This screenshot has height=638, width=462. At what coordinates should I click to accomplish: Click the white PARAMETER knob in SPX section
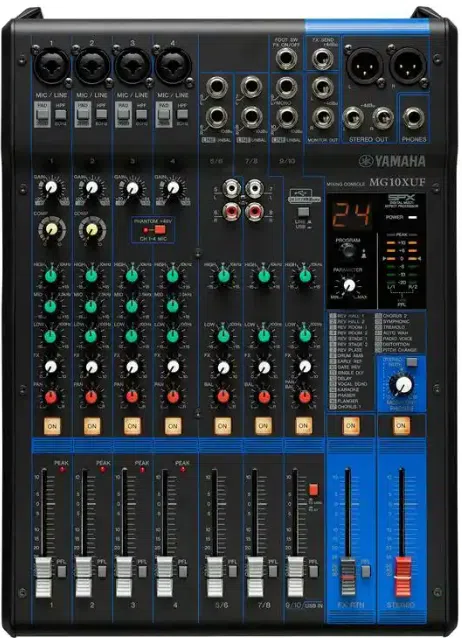pos(348,285)
